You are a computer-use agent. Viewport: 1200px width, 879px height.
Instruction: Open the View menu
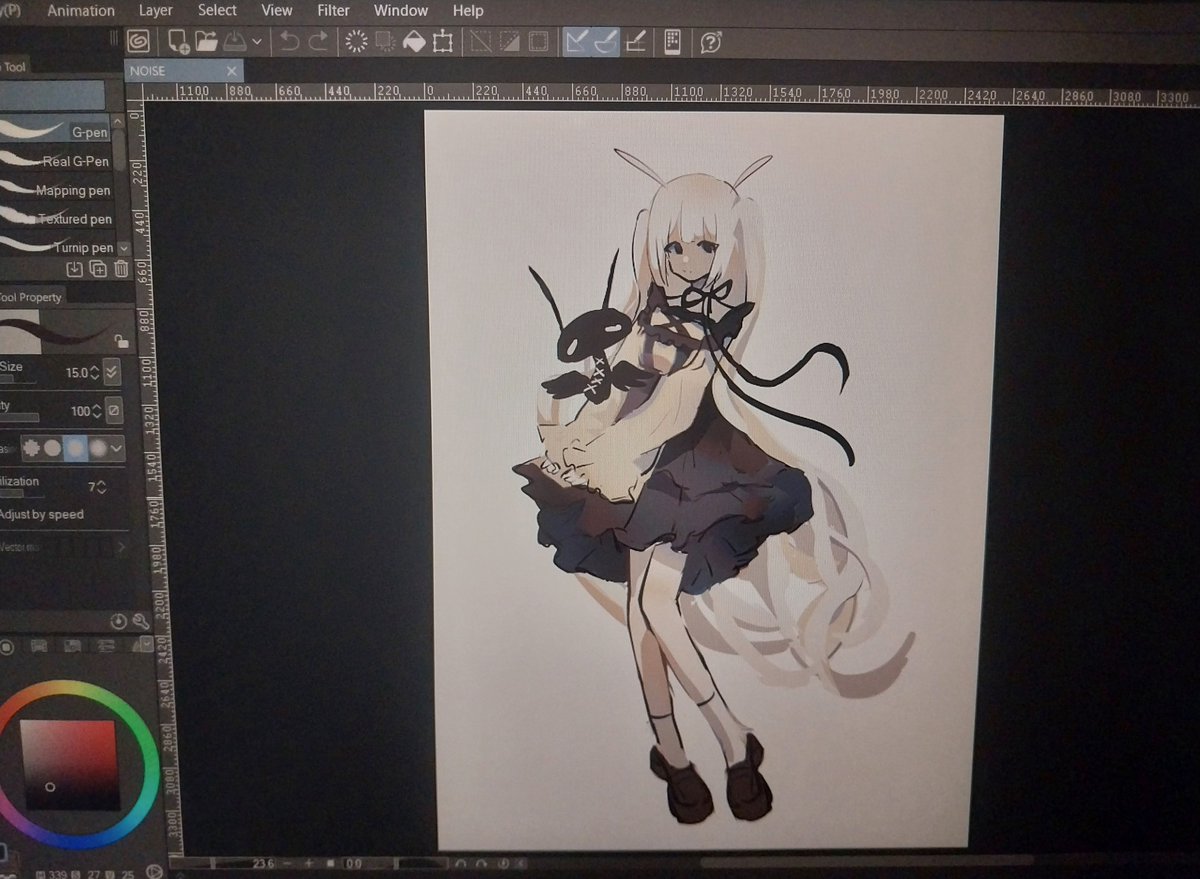[x=277, y=10]
